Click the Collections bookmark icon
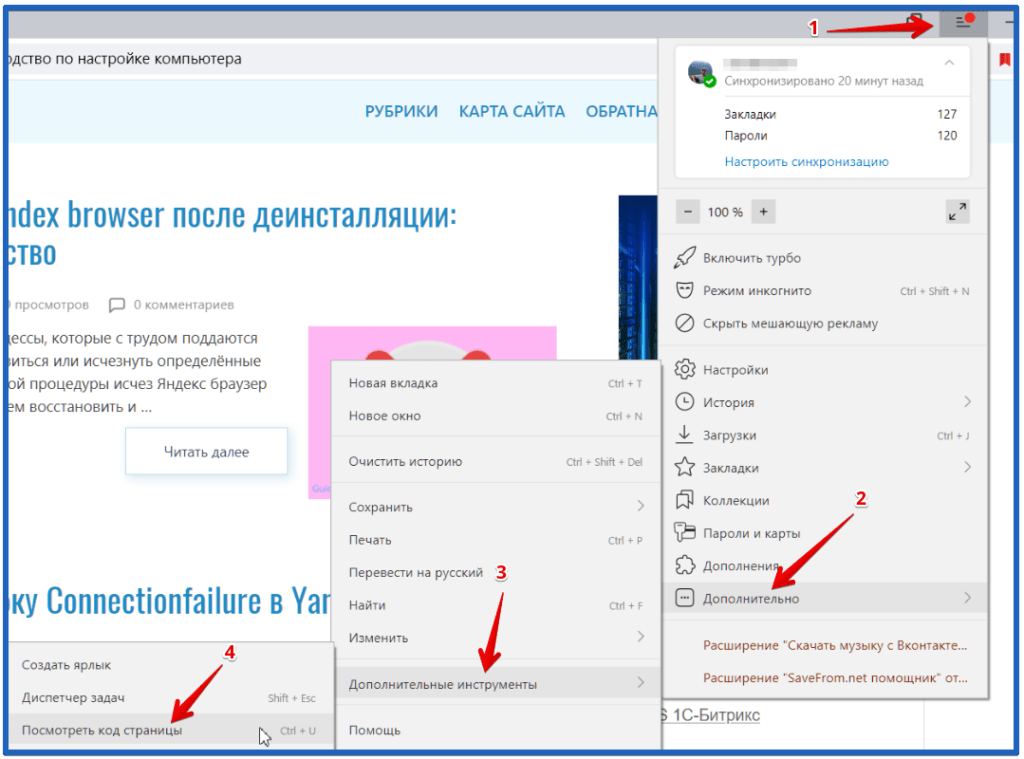Screen dimensions: 1024x759 click(x=684, y=500)
